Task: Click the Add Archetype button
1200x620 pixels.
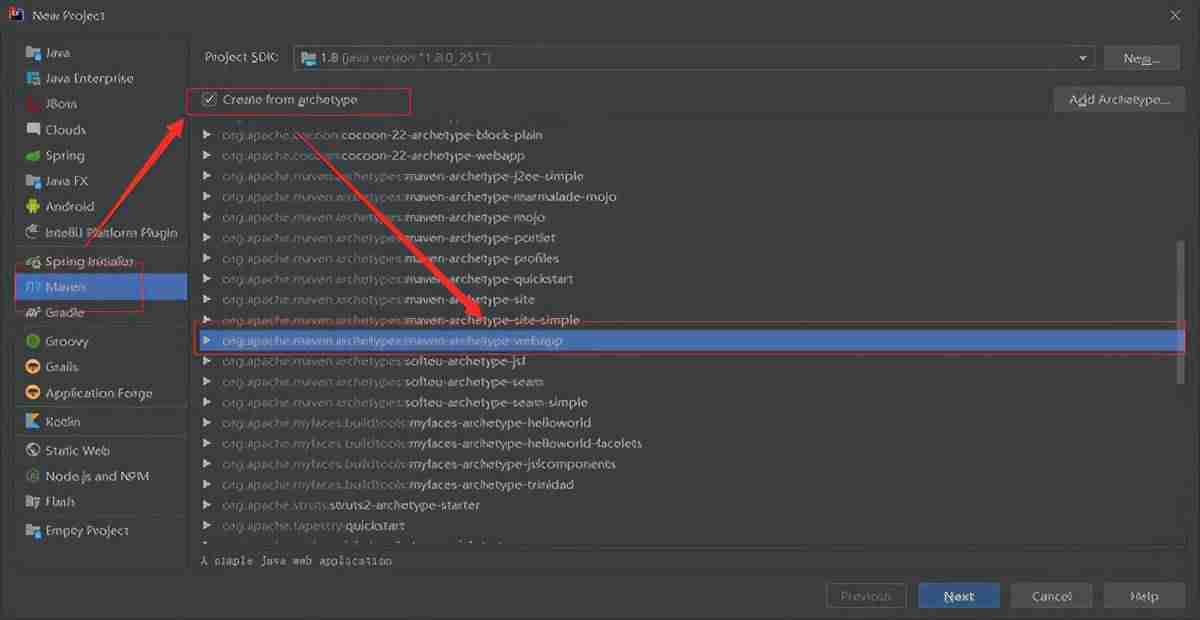Action: coord(1119,100)
